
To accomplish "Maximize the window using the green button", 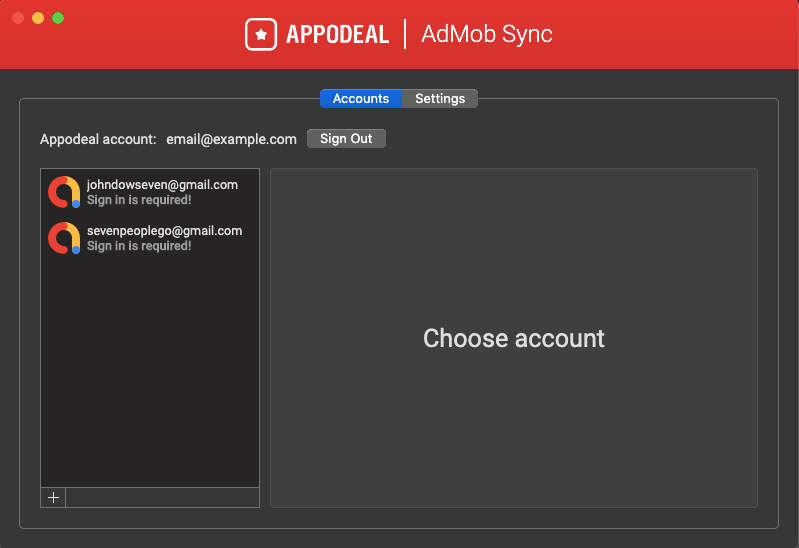I will click(58, 18).
